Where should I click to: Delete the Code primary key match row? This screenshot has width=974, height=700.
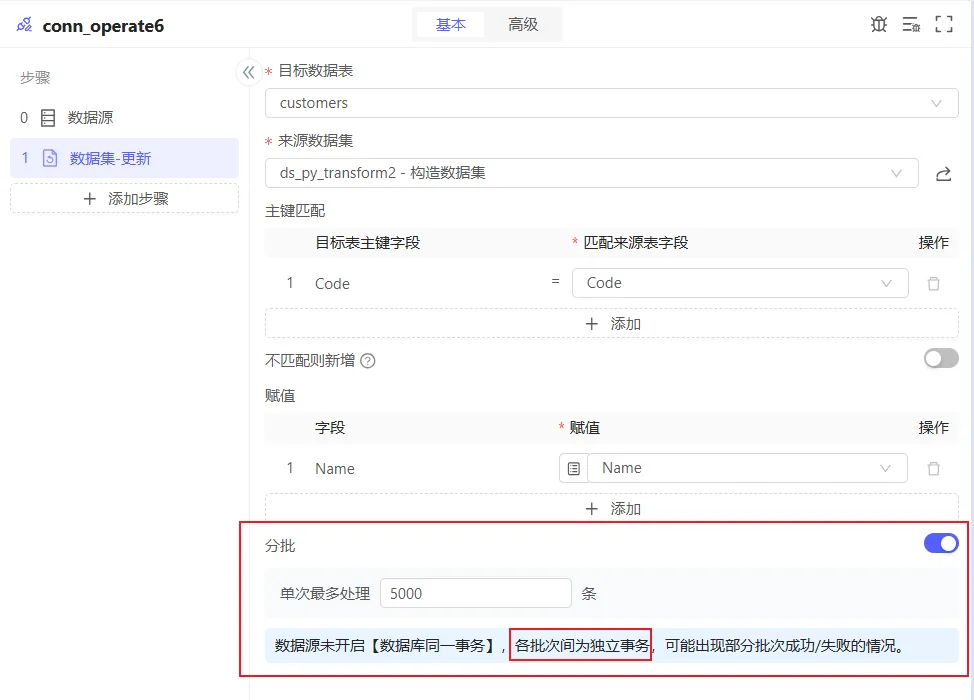(933, 284)
